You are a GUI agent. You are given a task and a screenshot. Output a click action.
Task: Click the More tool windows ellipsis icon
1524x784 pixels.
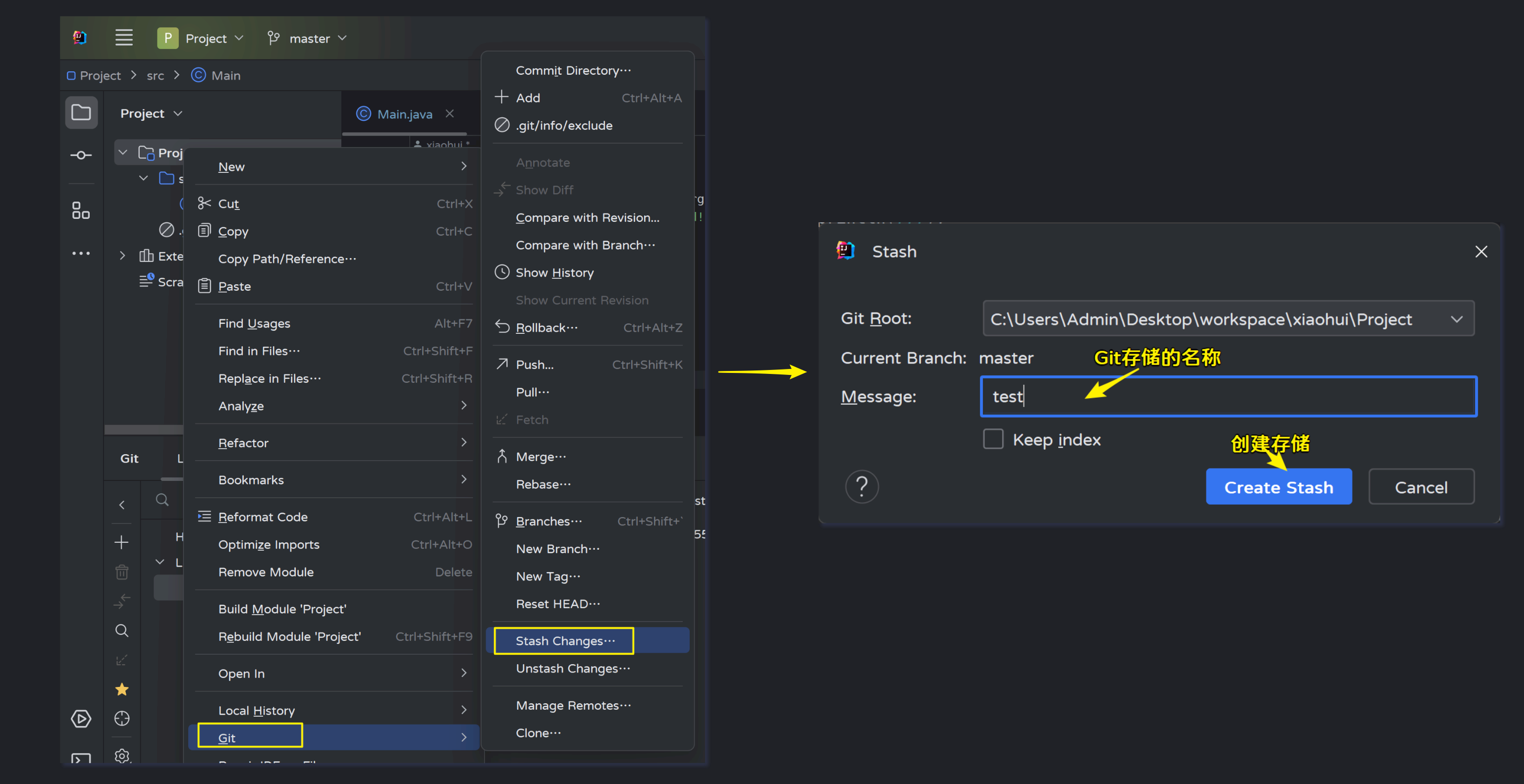tap(81, 253)
